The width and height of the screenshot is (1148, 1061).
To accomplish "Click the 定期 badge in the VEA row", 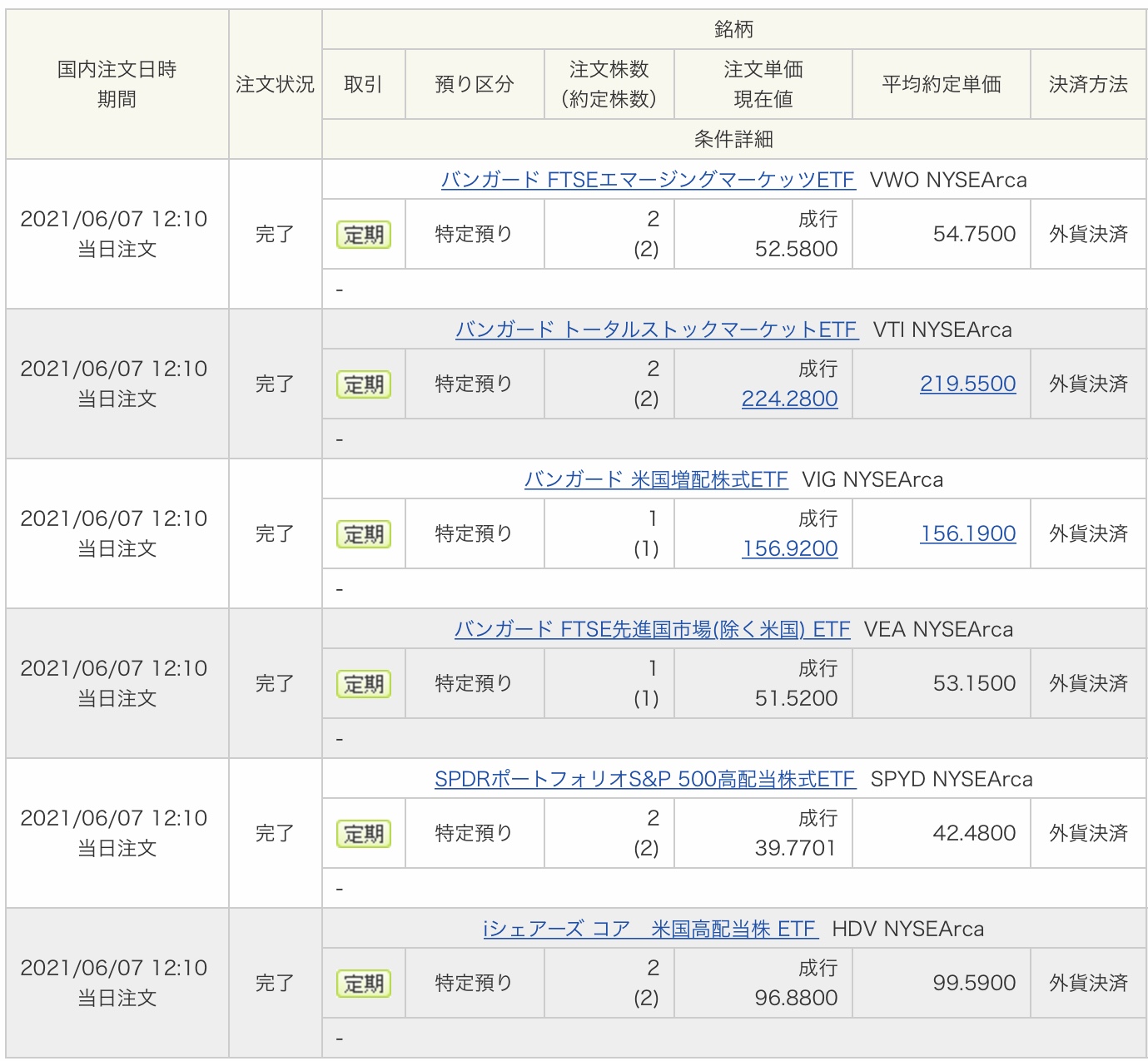I will click(364, 684).
